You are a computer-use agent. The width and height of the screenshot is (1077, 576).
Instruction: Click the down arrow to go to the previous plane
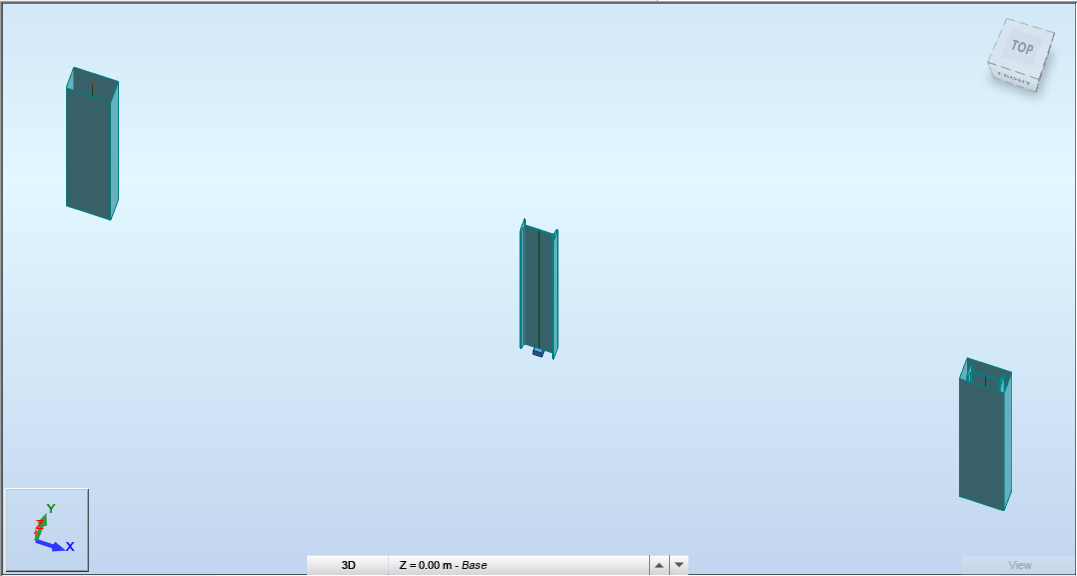tap(677, 564)
